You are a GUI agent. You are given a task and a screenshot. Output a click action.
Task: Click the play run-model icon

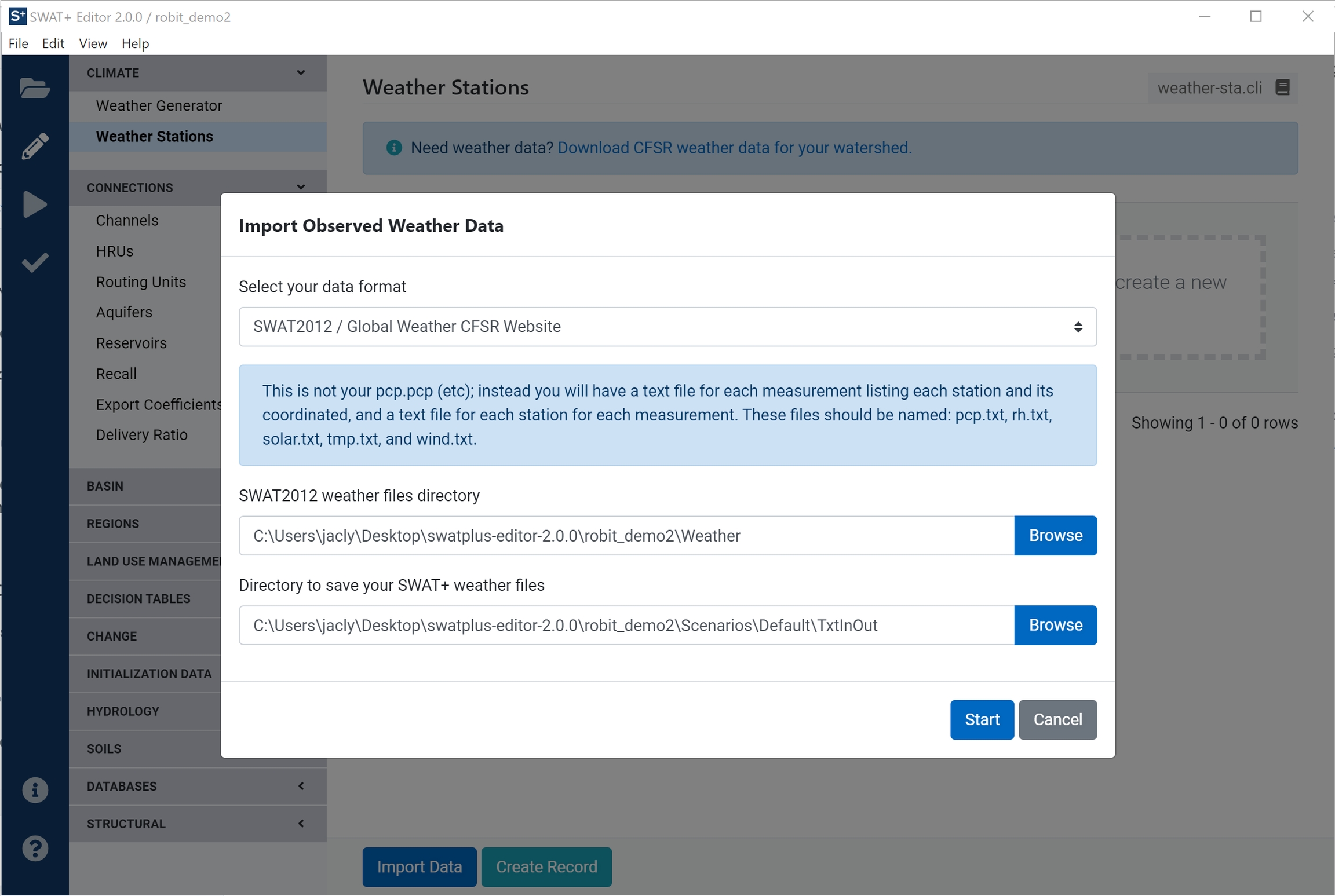tap(35, 204)
